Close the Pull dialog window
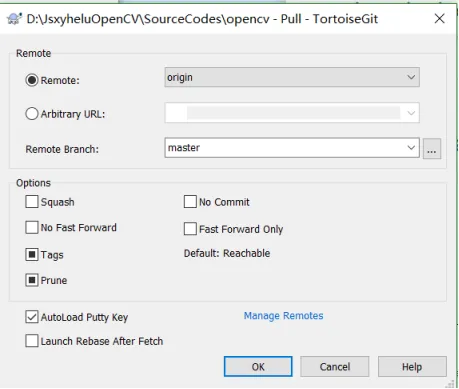 (x=440, y=19)
